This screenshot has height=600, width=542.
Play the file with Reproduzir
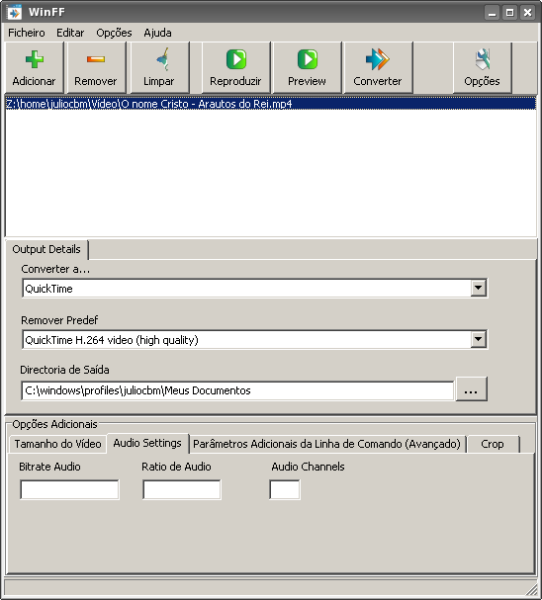click(x=236, y=67)
